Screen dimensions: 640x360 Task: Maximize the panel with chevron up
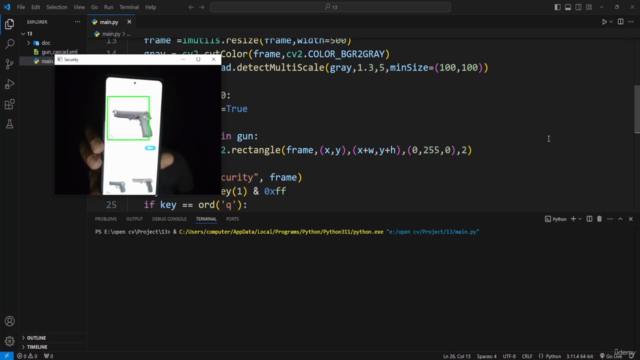pyautogui.click(x=620, y=219)
